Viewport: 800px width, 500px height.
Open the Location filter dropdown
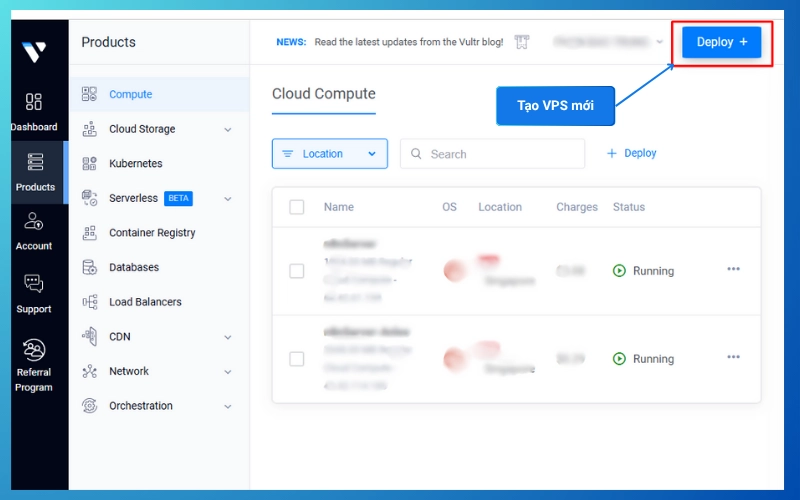coord(329,154)
